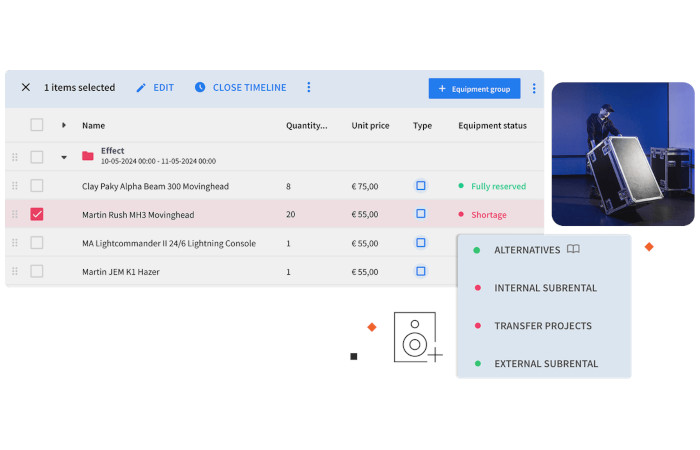Select TRANSFER PROJECTS option
Image resolution: width=700 pixels, height=450 pixels.
point(543,326)
